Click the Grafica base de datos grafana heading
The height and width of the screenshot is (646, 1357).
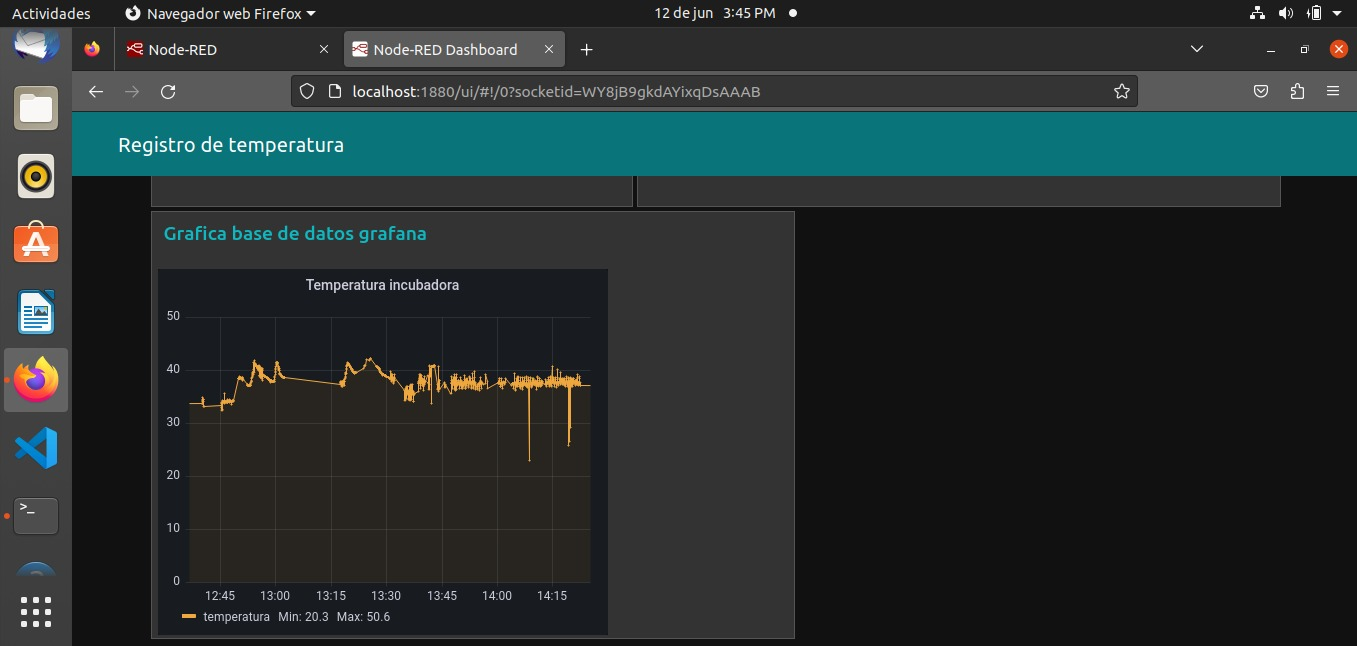coord(294,233)
